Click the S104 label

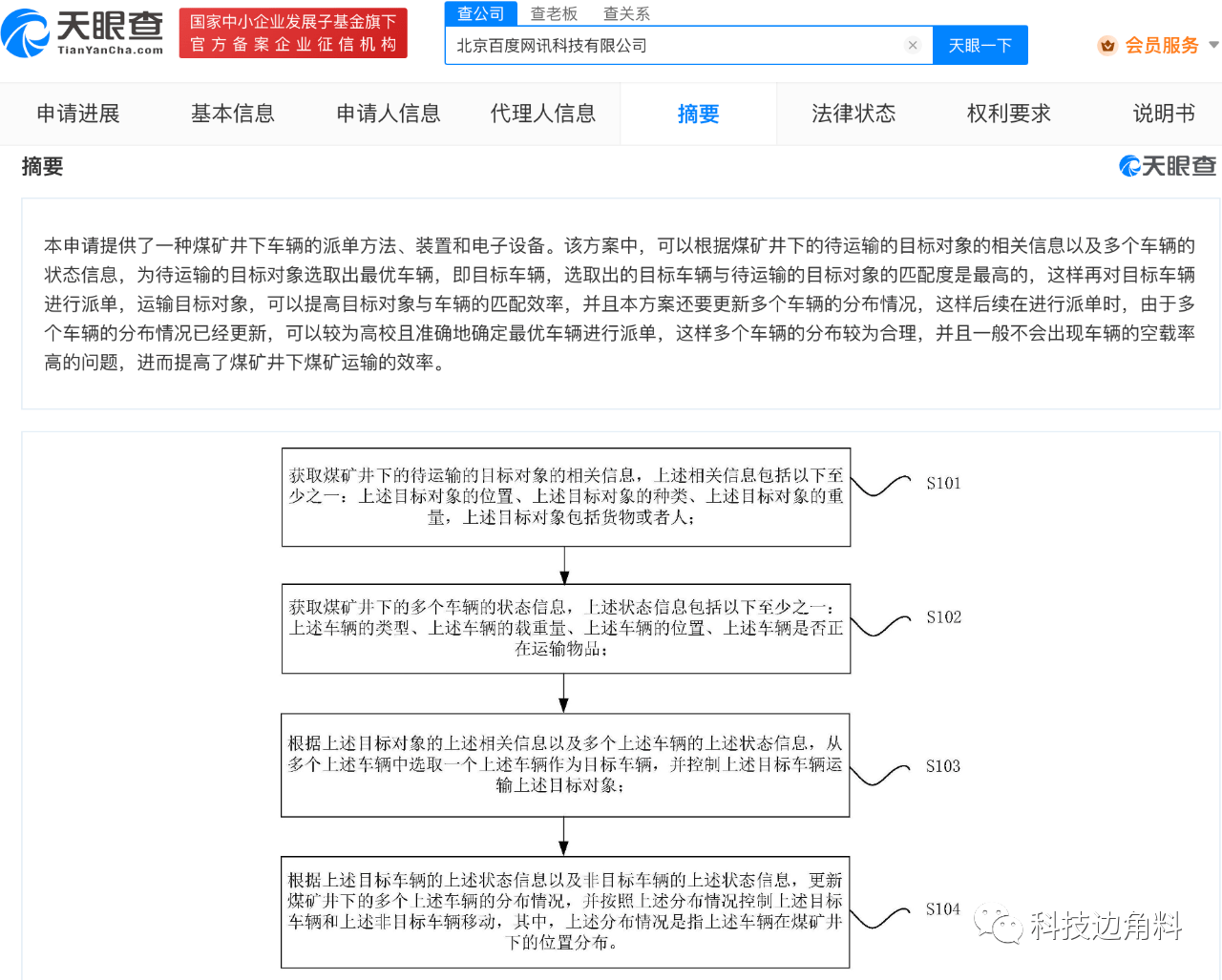(x=943, y=909)
